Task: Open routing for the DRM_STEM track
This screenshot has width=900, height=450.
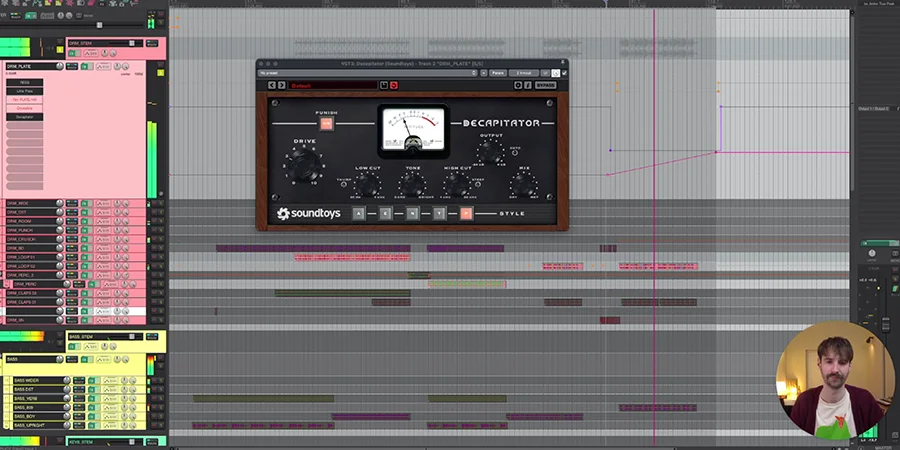Action: point(152,43)
